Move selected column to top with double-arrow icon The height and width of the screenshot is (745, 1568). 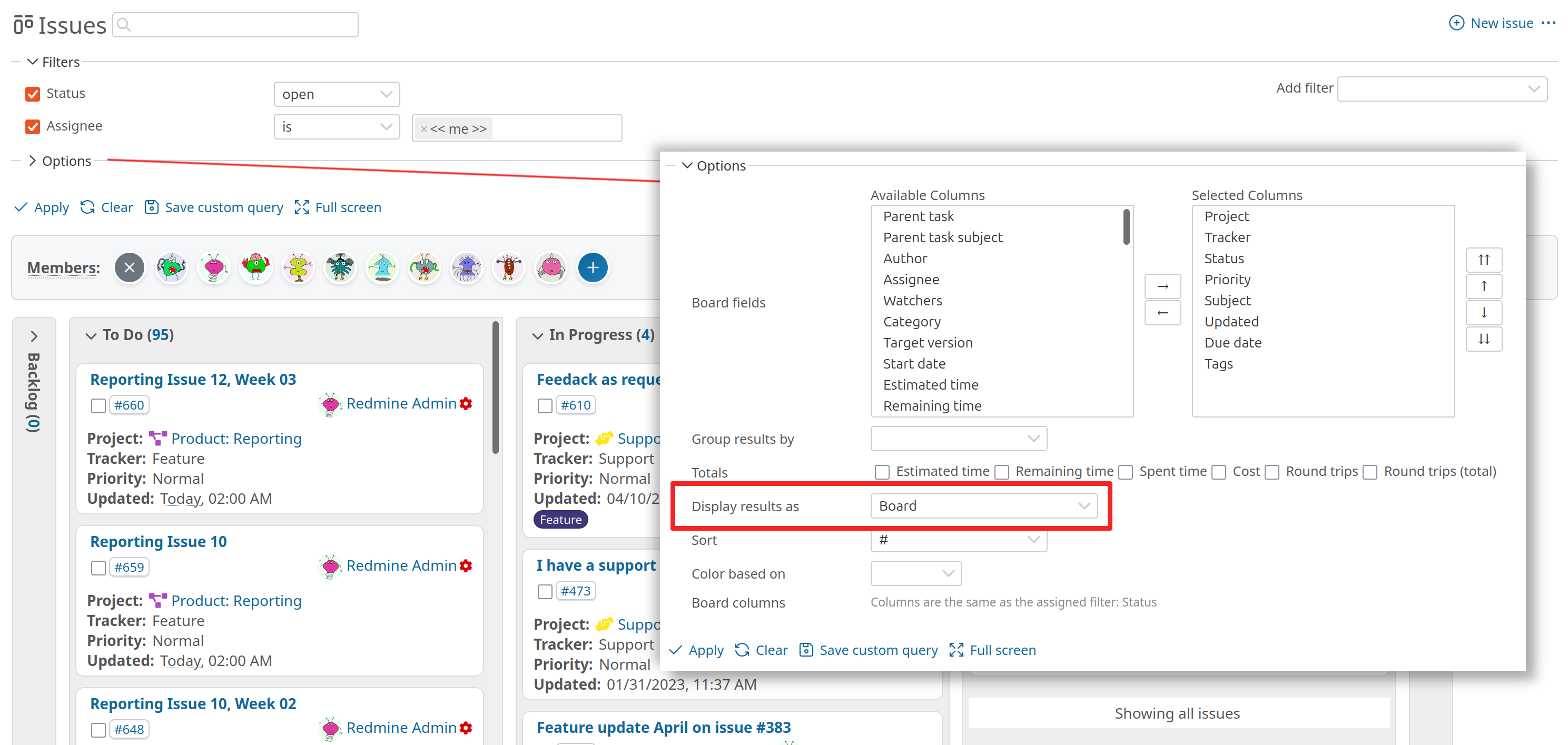1484,260
